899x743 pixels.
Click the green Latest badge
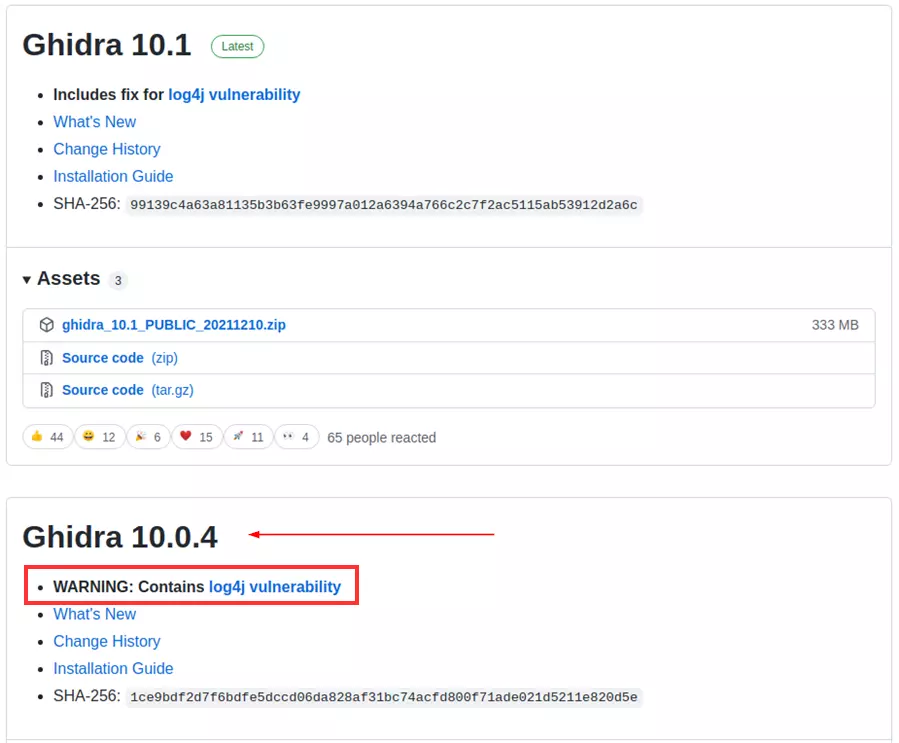click(237, 46)
